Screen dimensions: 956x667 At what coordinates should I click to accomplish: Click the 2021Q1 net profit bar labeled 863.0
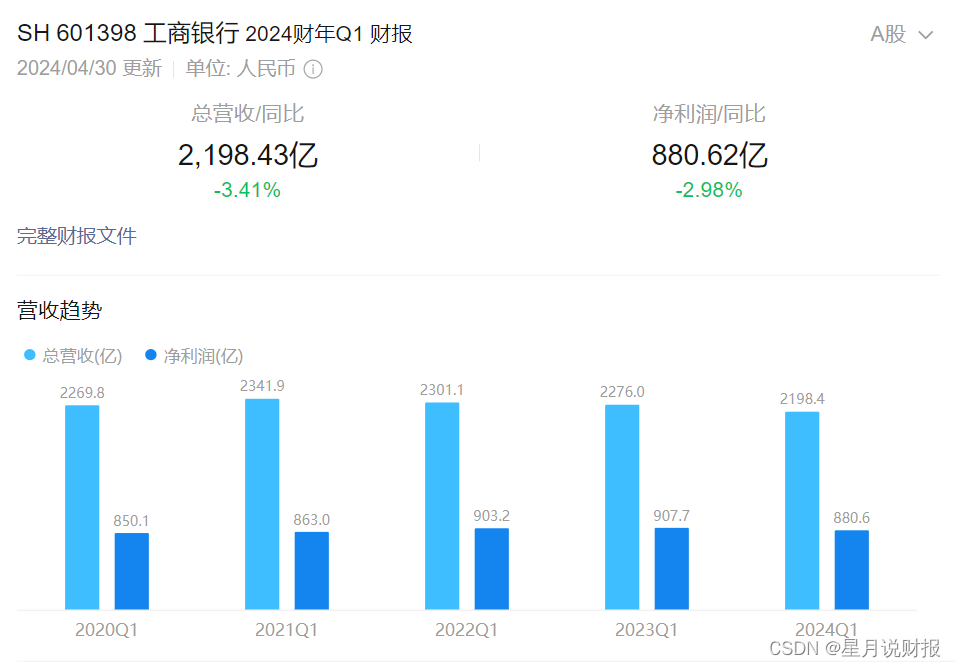312,571
